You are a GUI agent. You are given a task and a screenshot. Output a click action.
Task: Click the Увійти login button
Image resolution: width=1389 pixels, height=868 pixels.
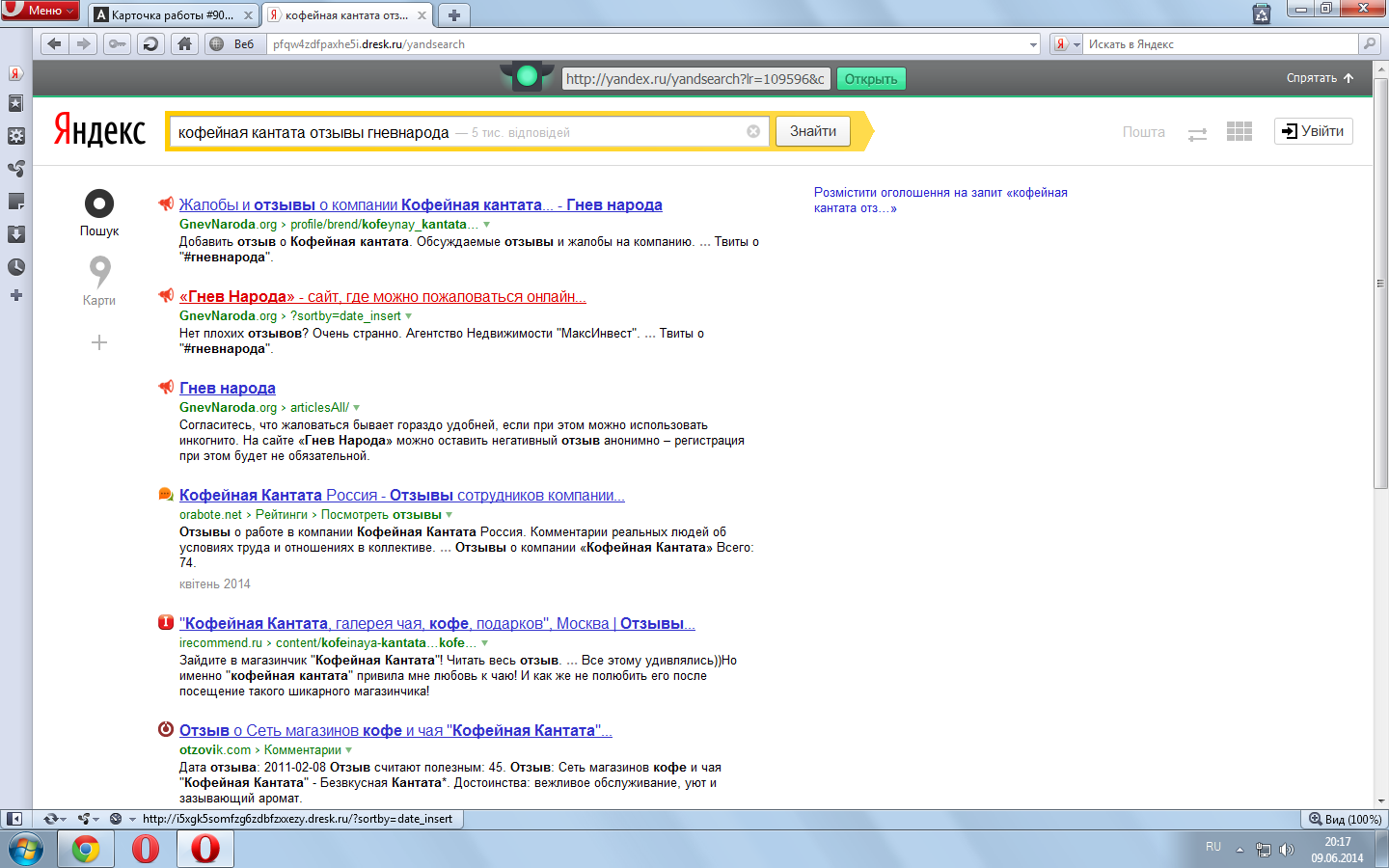click(1314, 131)
